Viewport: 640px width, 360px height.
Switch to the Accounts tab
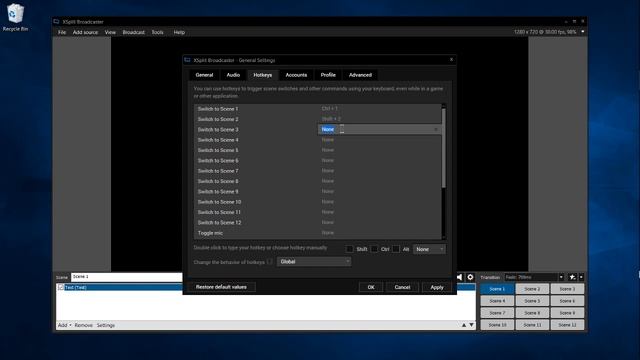pos(296,75)
